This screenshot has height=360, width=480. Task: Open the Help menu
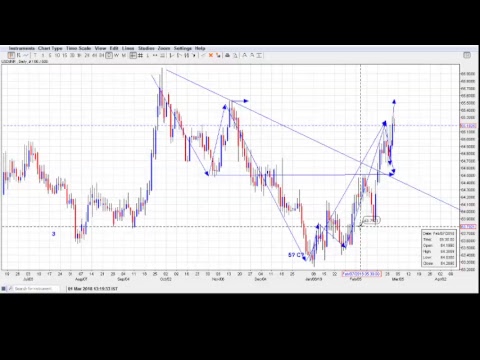[200, 48]
